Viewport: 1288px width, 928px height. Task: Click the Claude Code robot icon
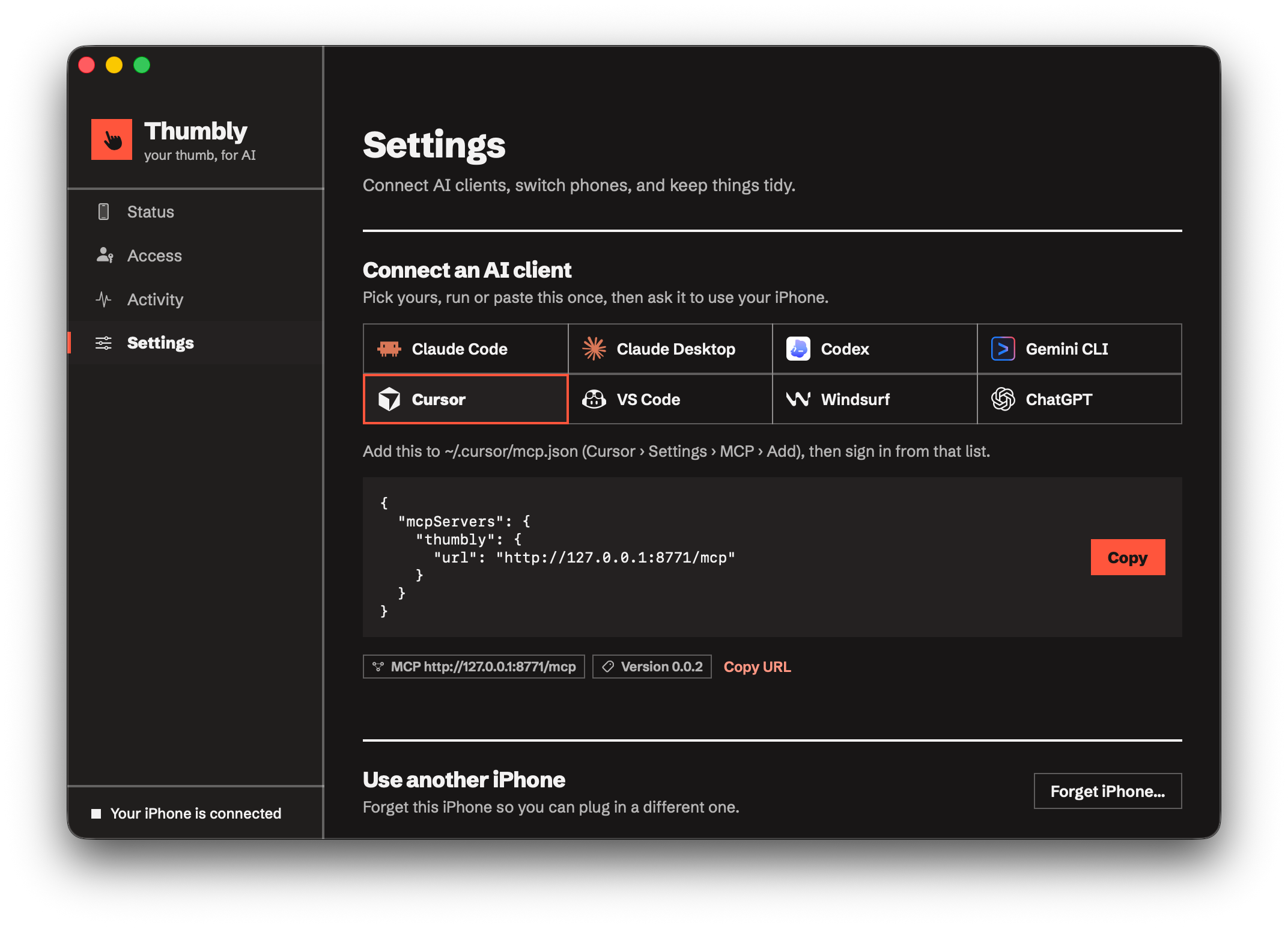[x=389, y=349]
